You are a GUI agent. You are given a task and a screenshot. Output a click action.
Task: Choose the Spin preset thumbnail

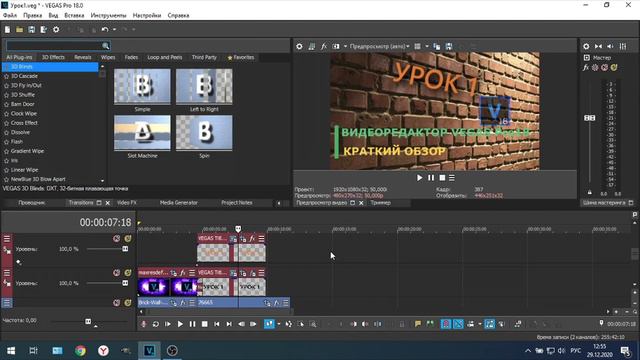coord(204,133)
